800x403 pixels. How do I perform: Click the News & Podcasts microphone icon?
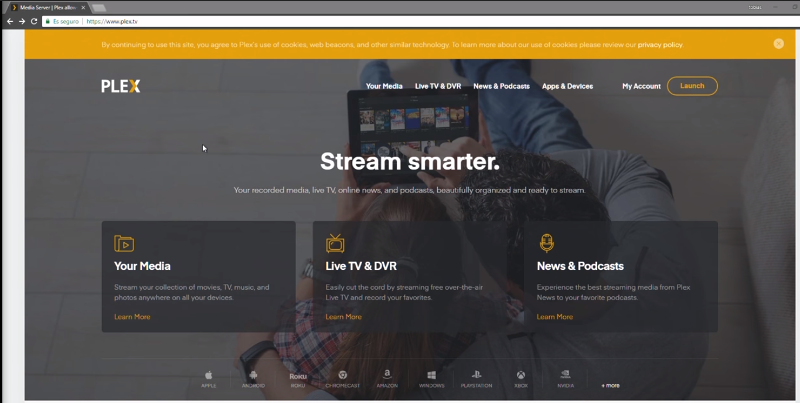coord(546,243)
